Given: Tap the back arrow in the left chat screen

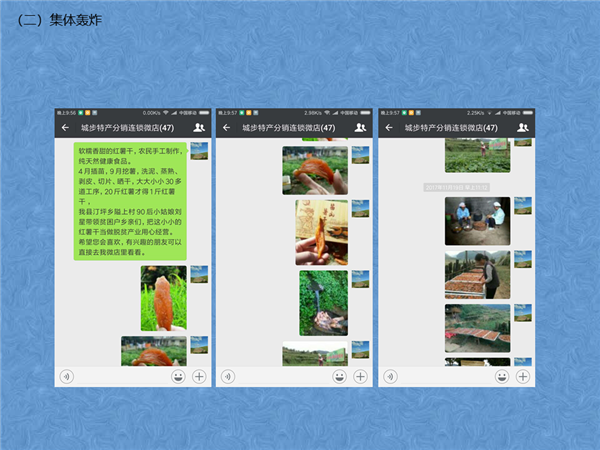Looking at the screenshot, I should (x=65, y=128).
